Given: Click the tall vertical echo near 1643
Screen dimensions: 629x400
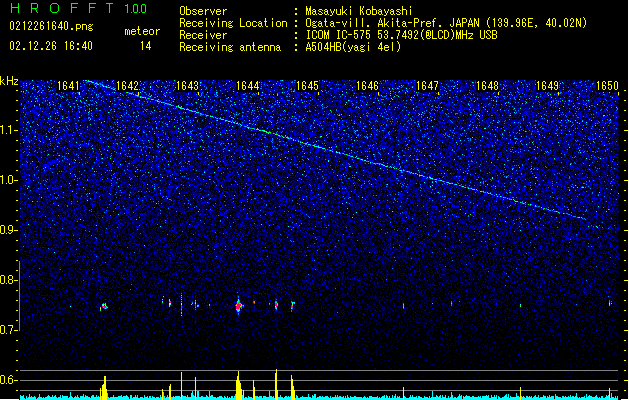Looking at the screenshot, I should 181,305.
